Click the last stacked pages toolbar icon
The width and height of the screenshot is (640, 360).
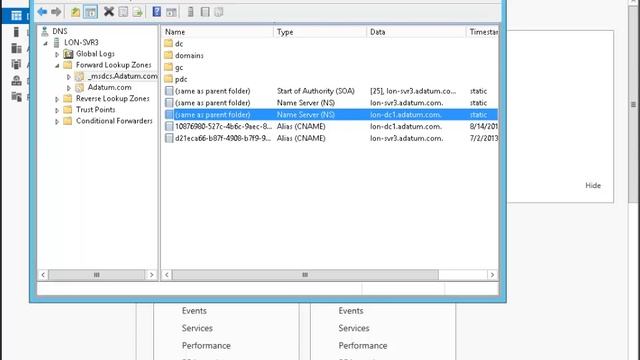(219, 12)
